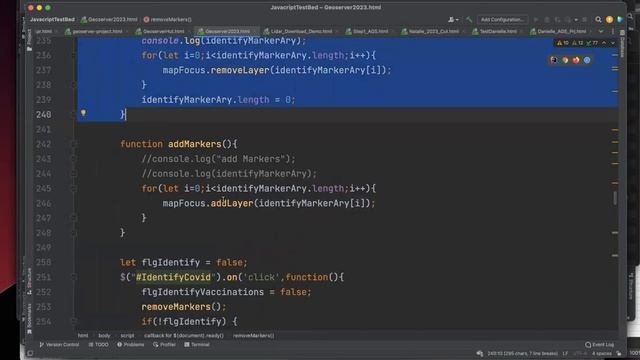This screenshot has height=360, width=640.
Task: Click the flgIdentifyVaccinations variable at line 252
Action: click(202, 292)
